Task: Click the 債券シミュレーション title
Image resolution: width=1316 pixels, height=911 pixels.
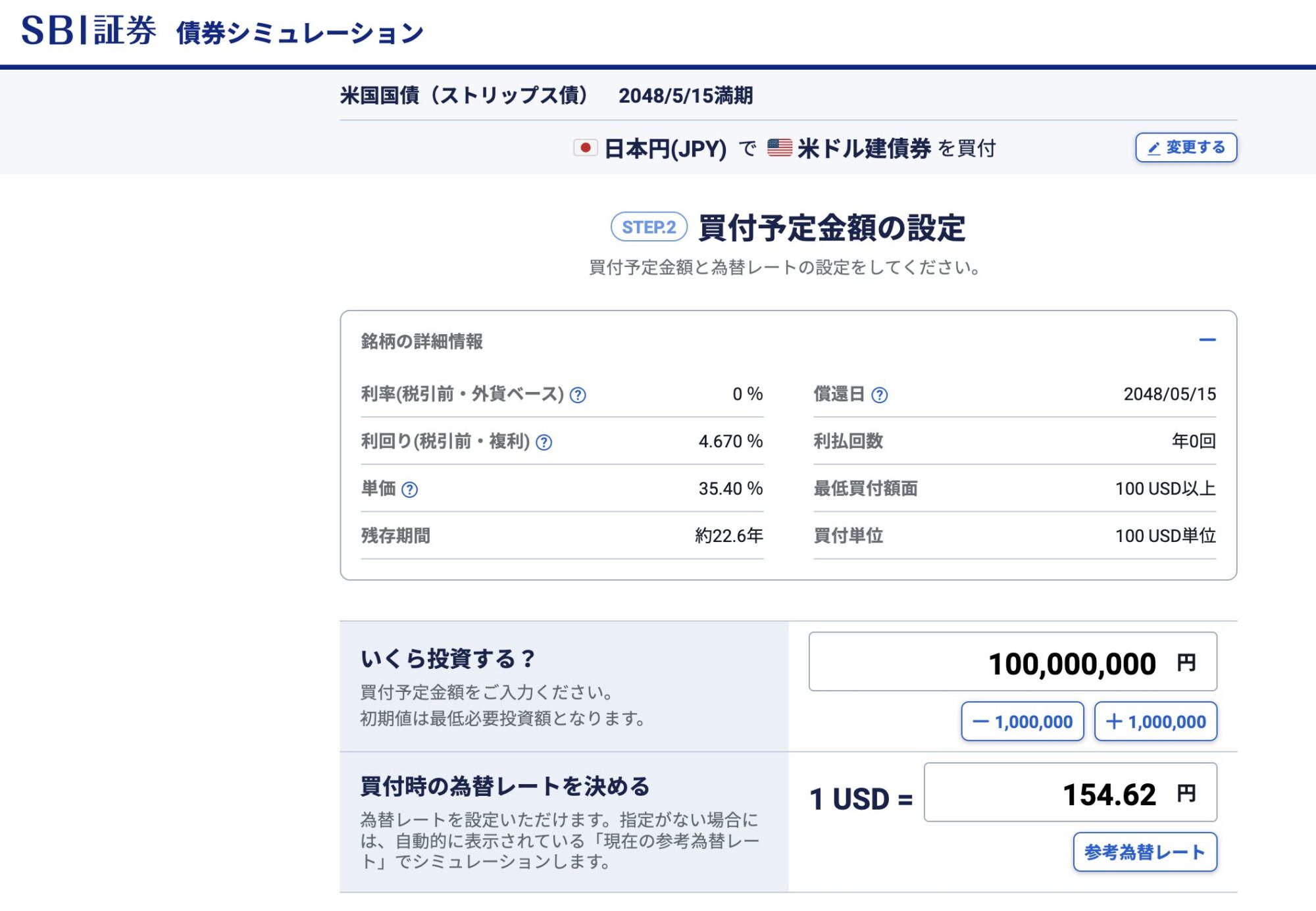Action: [x=299, y=33]
